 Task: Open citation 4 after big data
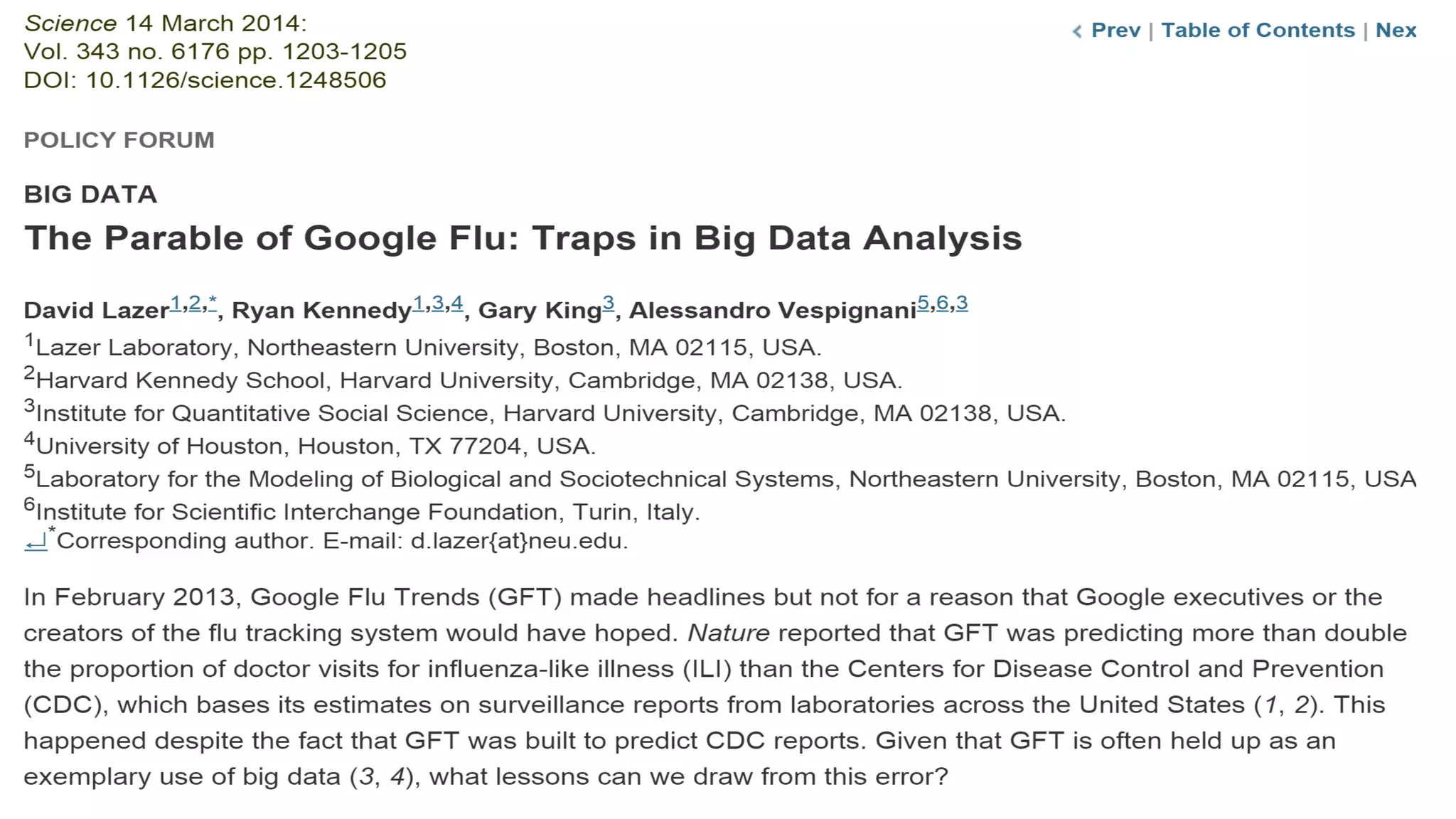pyautogui.click(x=397, y=777)
